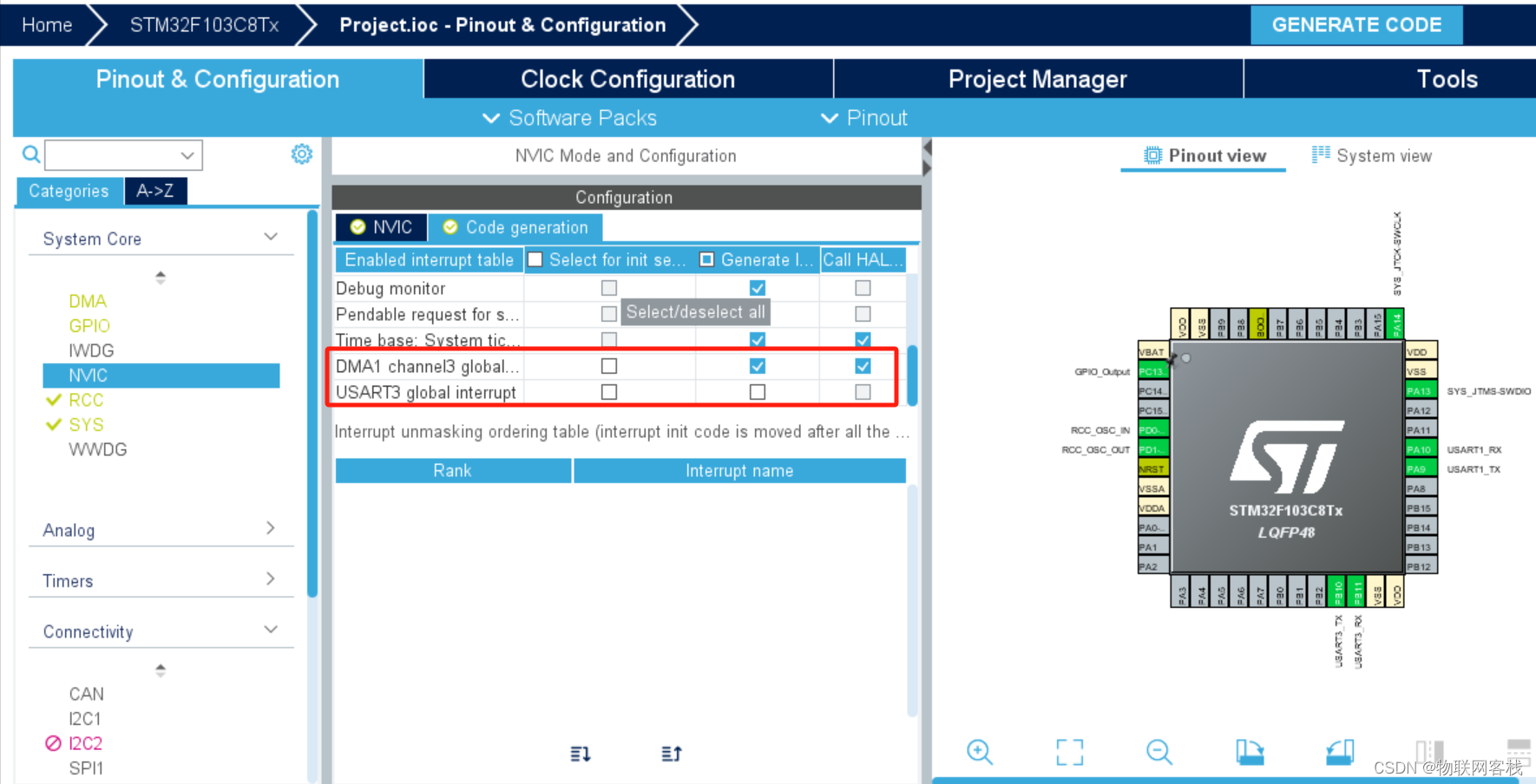Screen dimensions: 1536x784
Task: Go to Home breadcrumb
Action: [x=47, y=25]
